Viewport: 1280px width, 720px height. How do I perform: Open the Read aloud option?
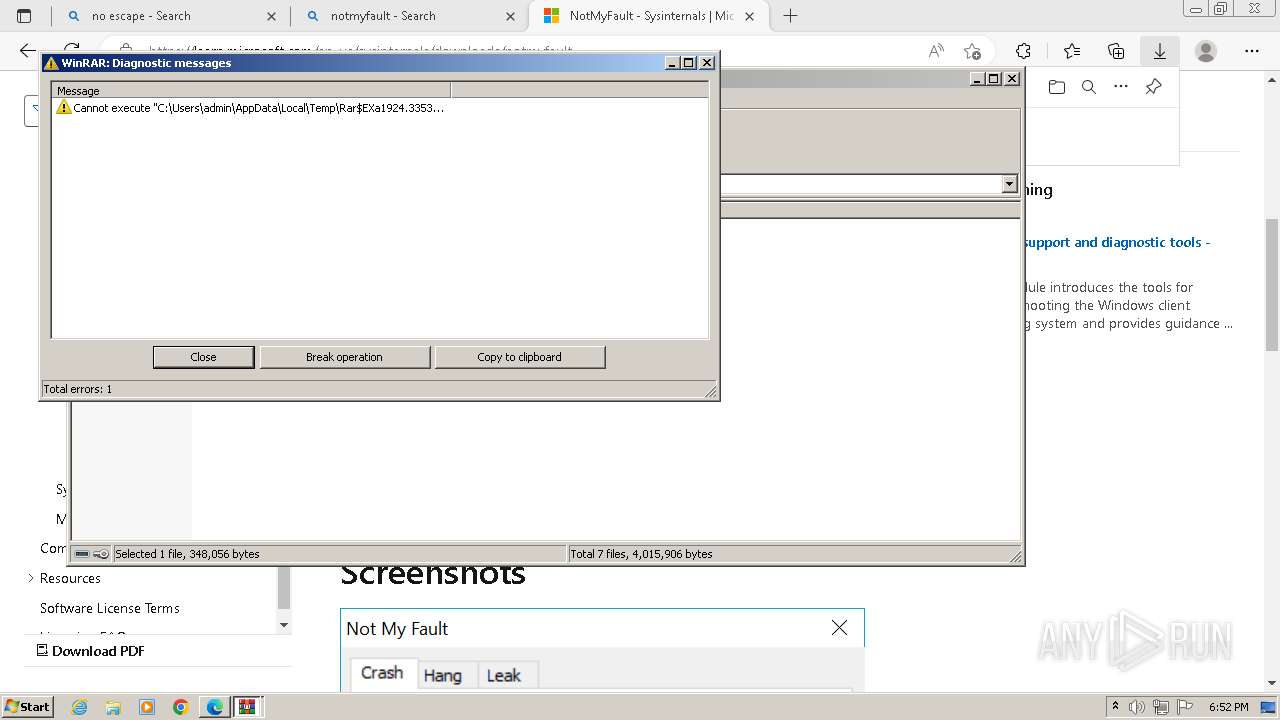coord(935,51)
